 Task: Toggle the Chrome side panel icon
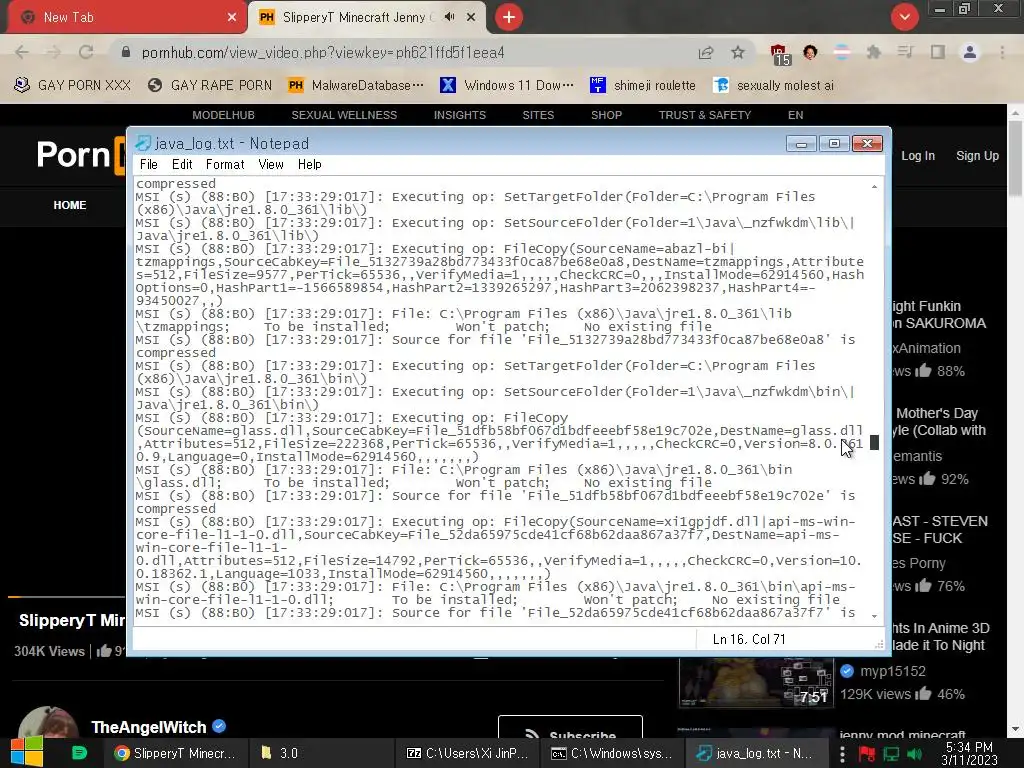point(938,52)
